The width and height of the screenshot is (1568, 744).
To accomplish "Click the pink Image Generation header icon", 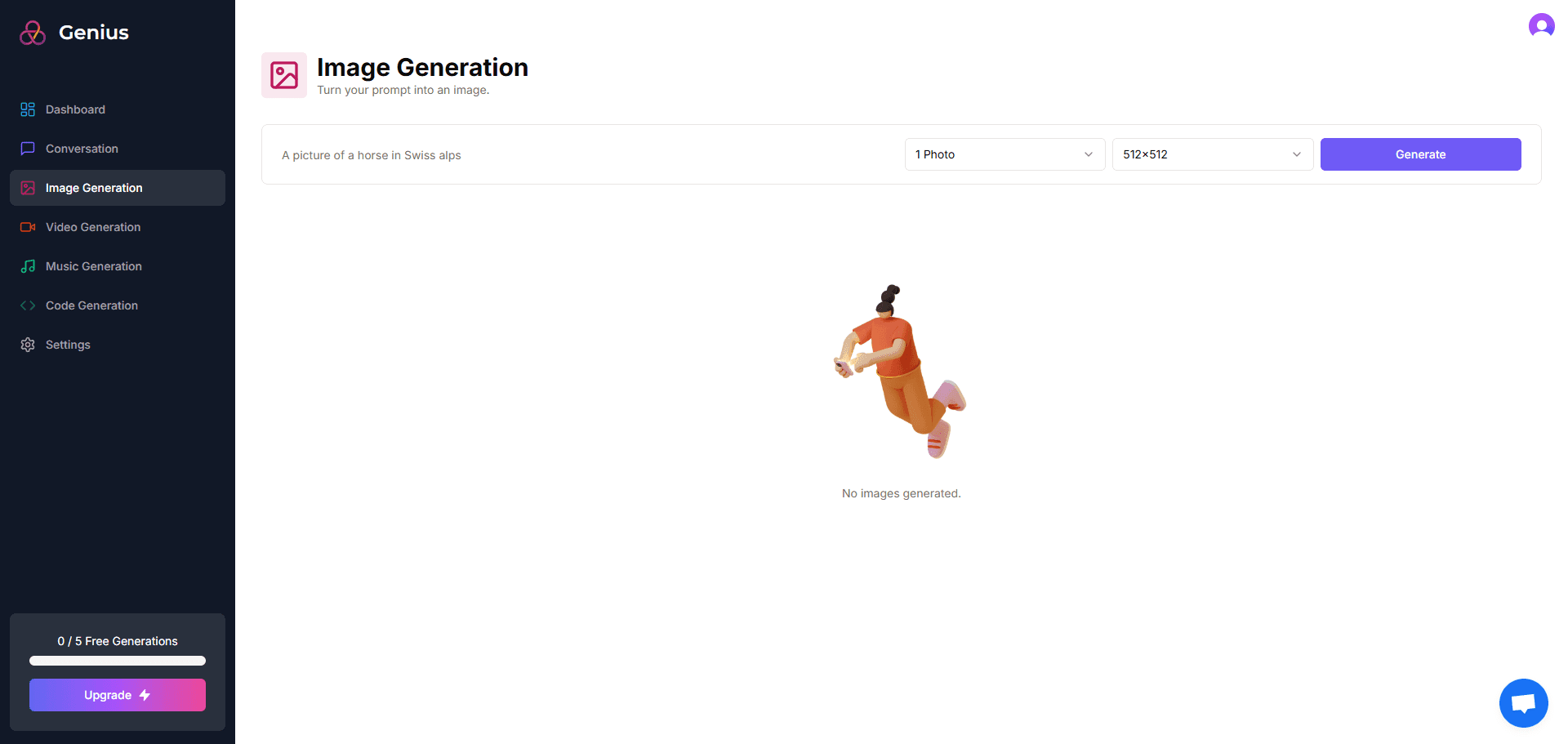I will [x=284, y=75].
